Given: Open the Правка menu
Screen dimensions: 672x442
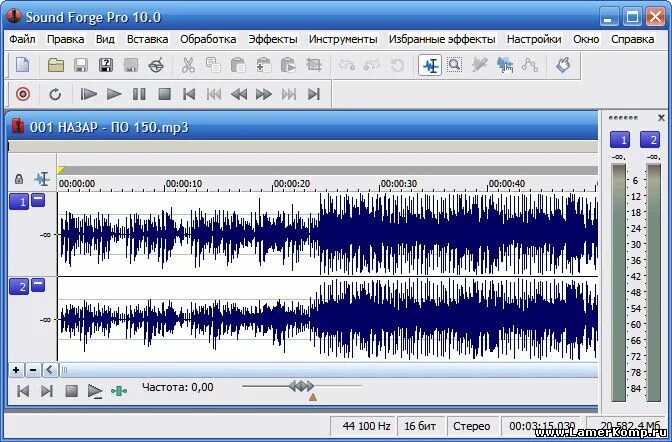Looking at the screenshot, I should pos(66,39).
